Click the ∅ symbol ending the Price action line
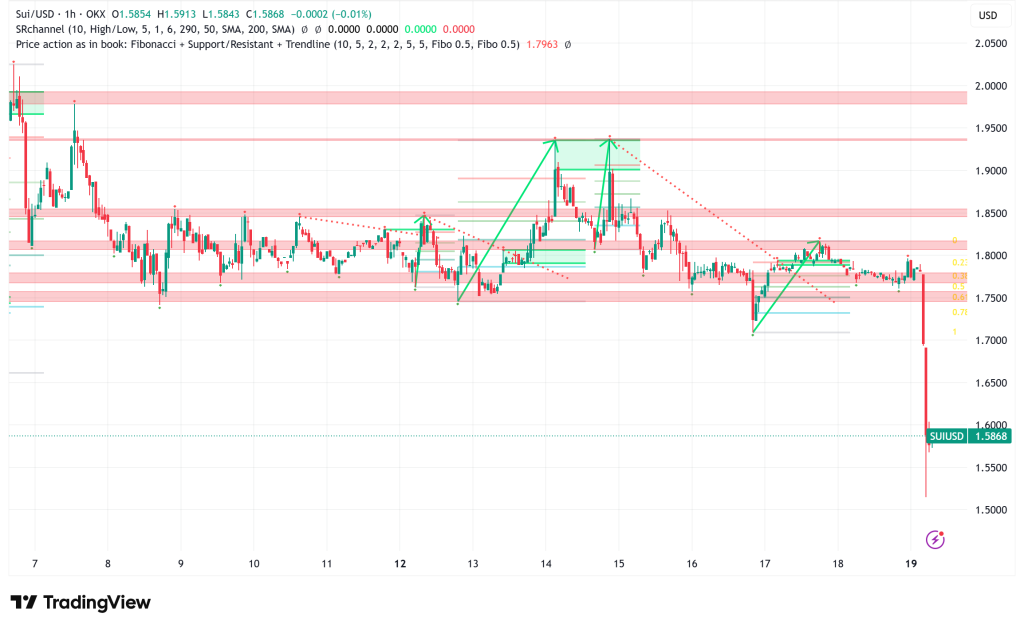Screen dimensions: 1024x629 568,45
